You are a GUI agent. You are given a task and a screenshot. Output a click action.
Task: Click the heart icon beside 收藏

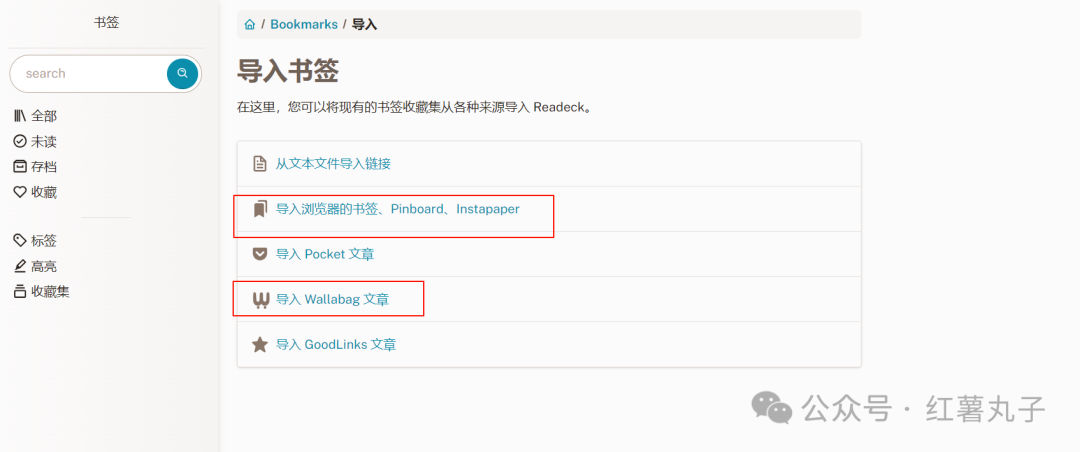(20, 192)
